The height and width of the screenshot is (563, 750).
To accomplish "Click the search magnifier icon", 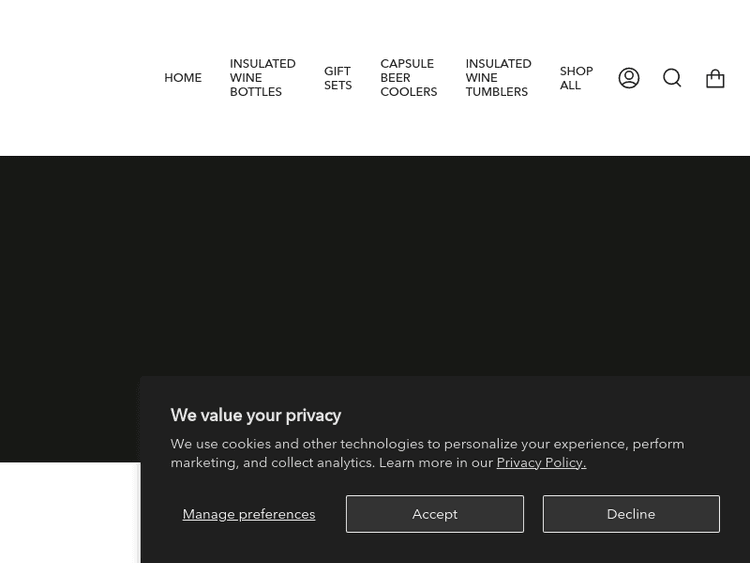I will 672,78.
